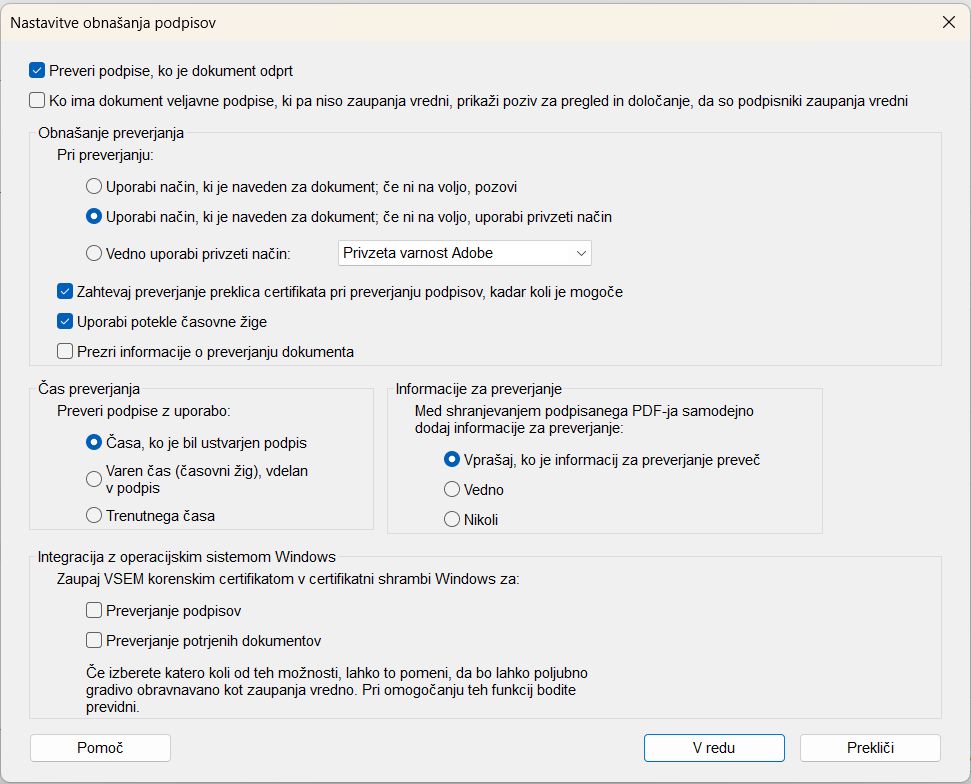Disable 'Uporabi potekle časovne žige' checkbox
The image size is (971, 784).
tap(66, 322)
